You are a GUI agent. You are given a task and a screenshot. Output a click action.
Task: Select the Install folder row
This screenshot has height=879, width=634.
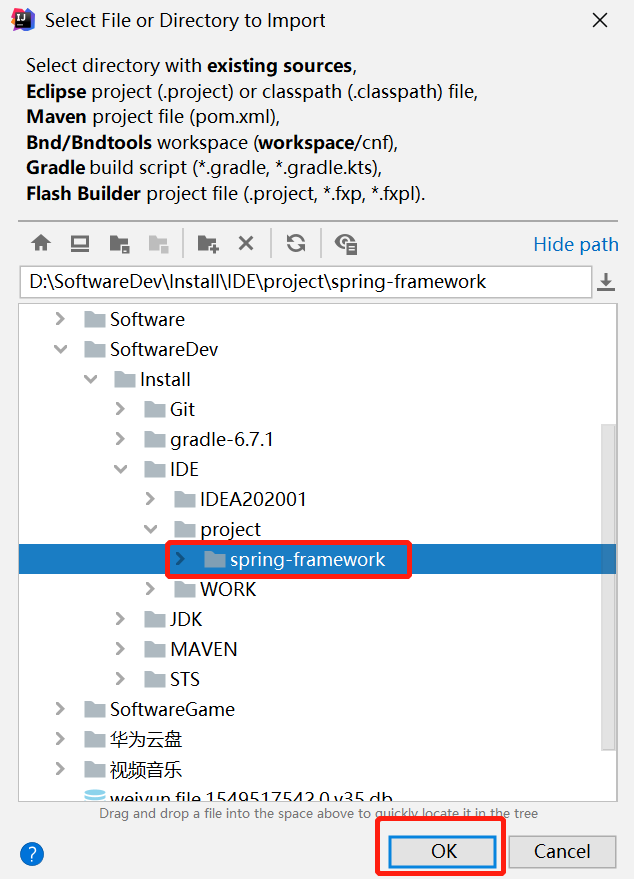click(317, 380)
